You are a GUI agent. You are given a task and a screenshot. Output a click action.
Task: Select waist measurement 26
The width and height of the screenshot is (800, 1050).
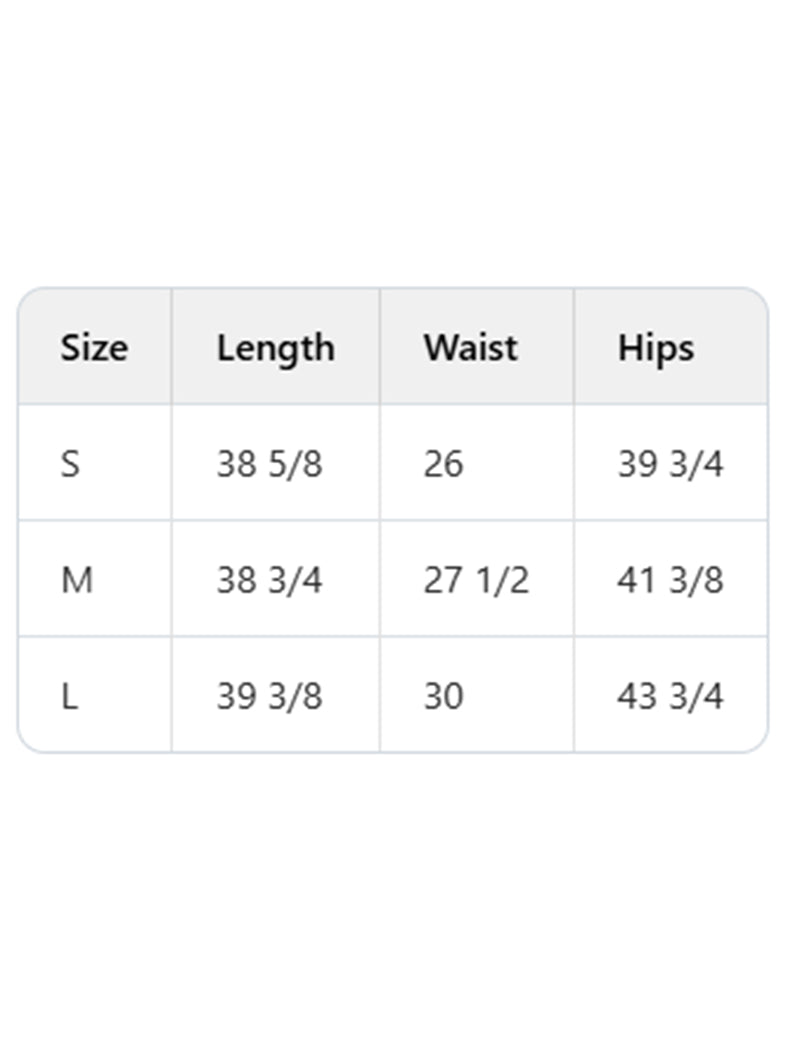[443, 464]
